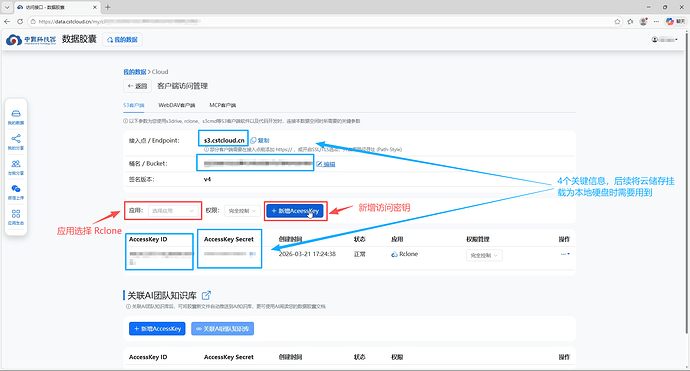View site info via the address bar lock icon
This screenshot has width=690, height=371.
coord(33,21)
